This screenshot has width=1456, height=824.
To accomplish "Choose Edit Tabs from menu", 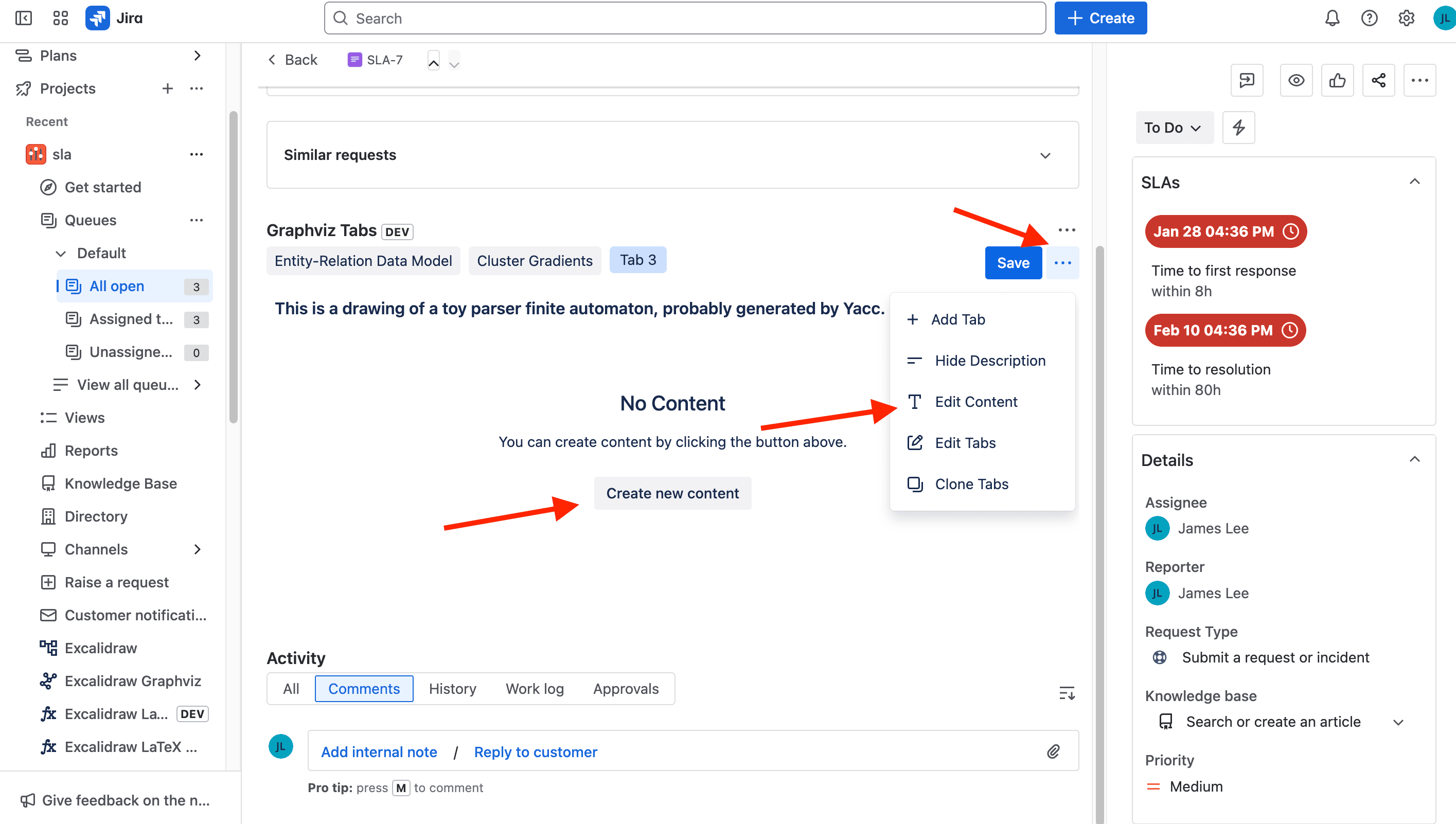I will coord(982,442).
